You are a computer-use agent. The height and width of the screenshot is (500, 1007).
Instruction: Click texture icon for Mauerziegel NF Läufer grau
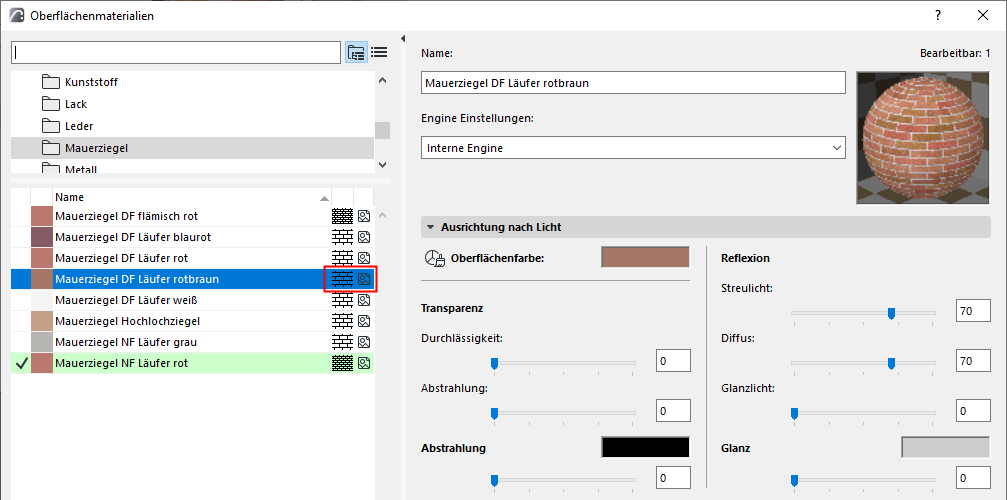tap(365, 341)
